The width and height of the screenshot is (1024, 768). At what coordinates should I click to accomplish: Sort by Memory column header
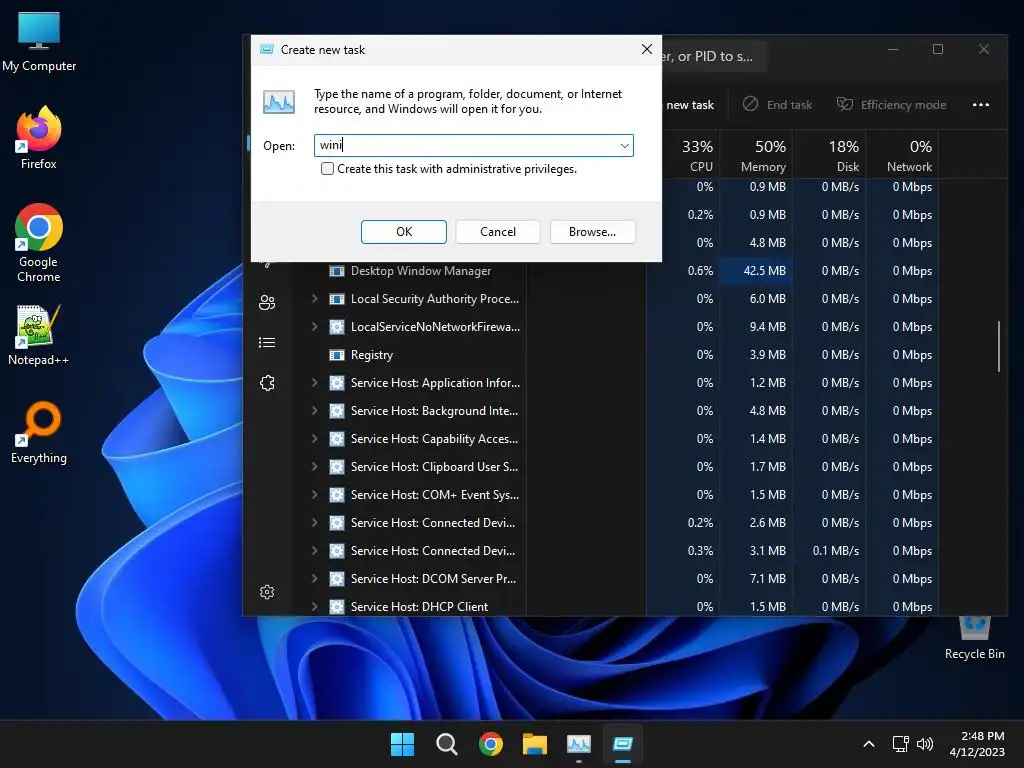pyautogui.click(x=756, y=155)
